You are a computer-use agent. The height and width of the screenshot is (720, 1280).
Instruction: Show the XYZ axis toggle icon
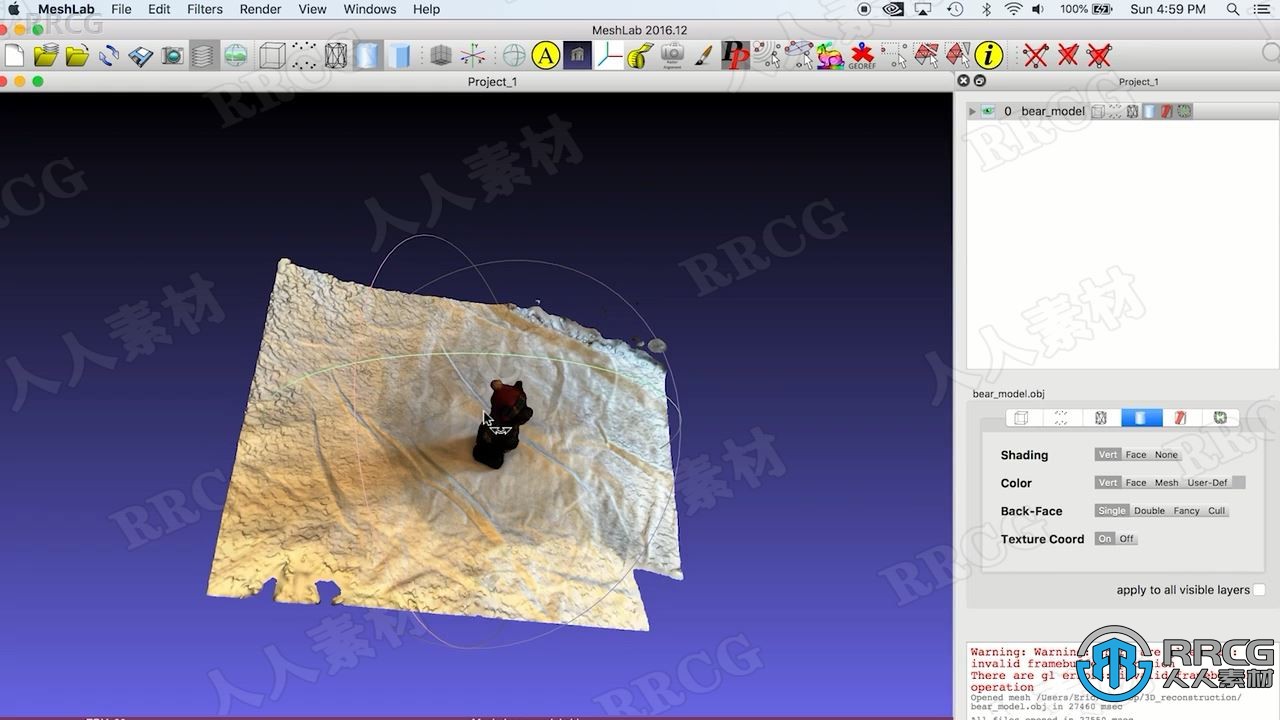tap(472, 55)
